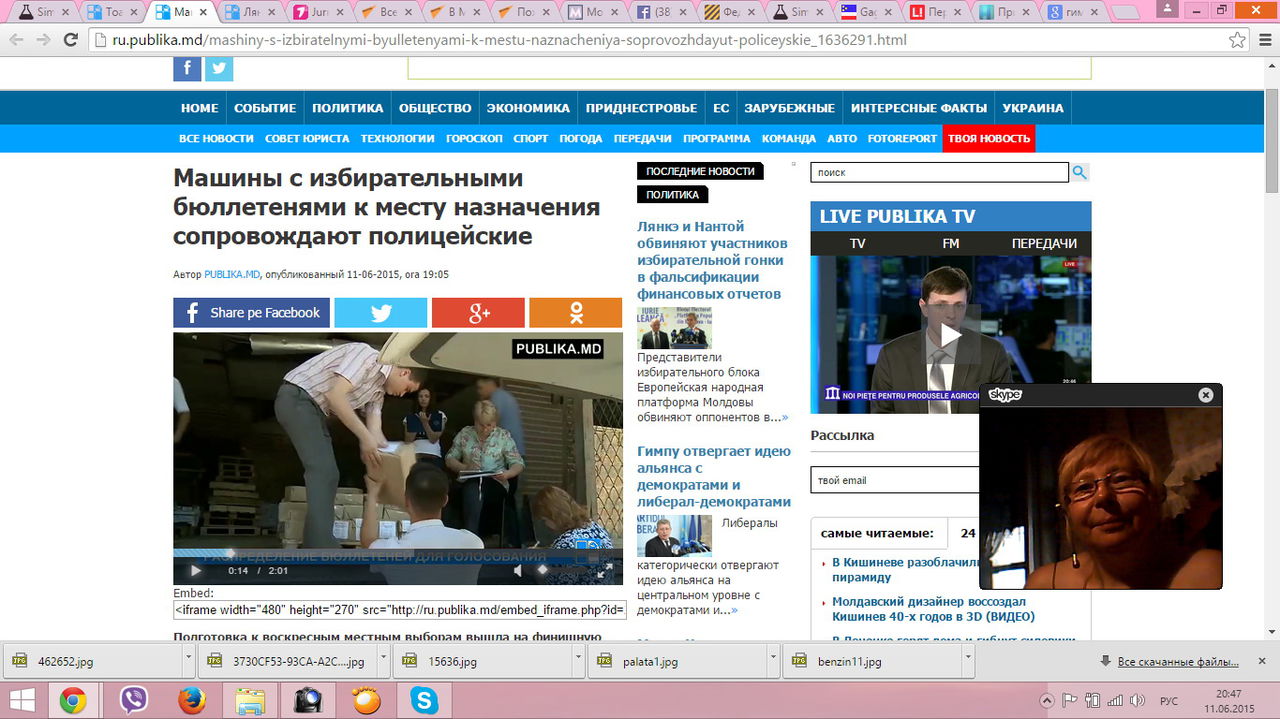
Task: Open Viber from the taskbar
Action: point(133,700)
